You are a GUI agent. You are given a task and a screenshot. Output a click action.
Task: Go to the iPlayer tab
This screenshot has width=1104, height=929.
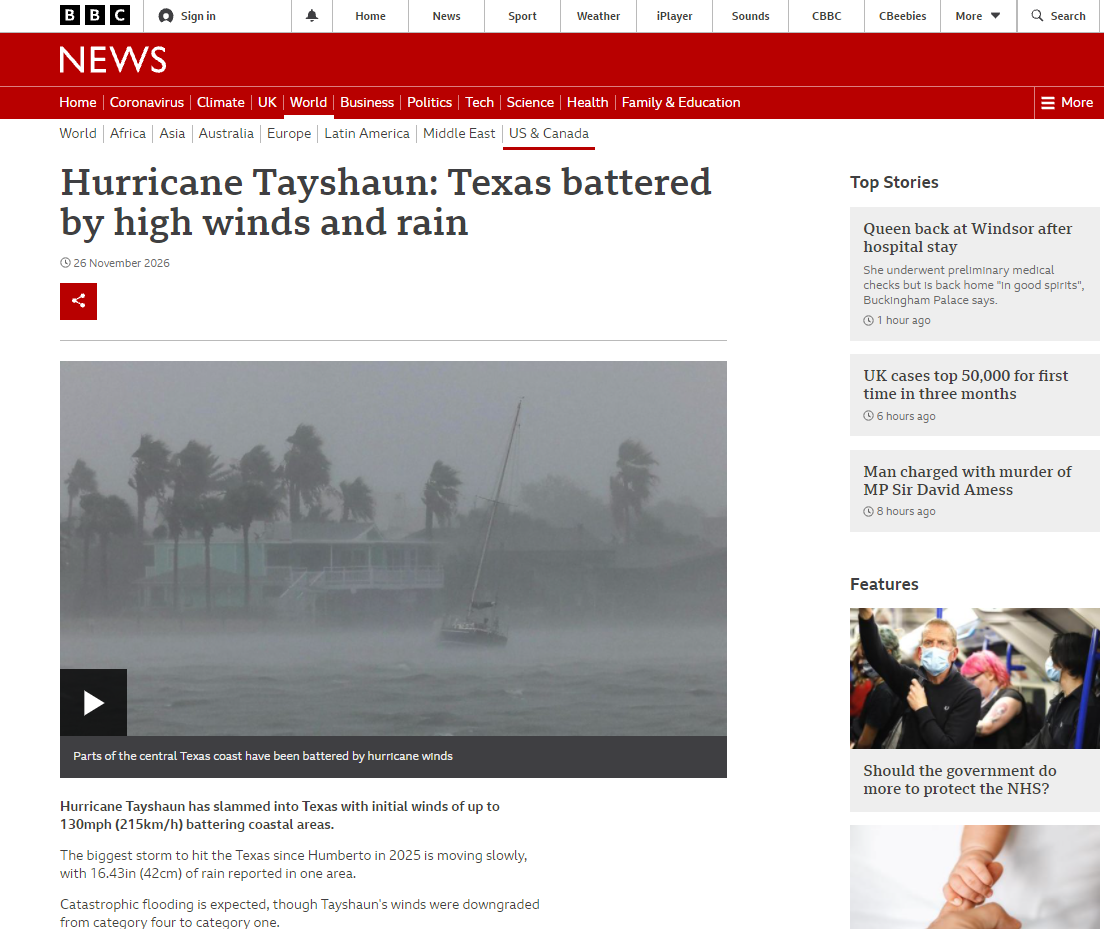tap(675, 15)
